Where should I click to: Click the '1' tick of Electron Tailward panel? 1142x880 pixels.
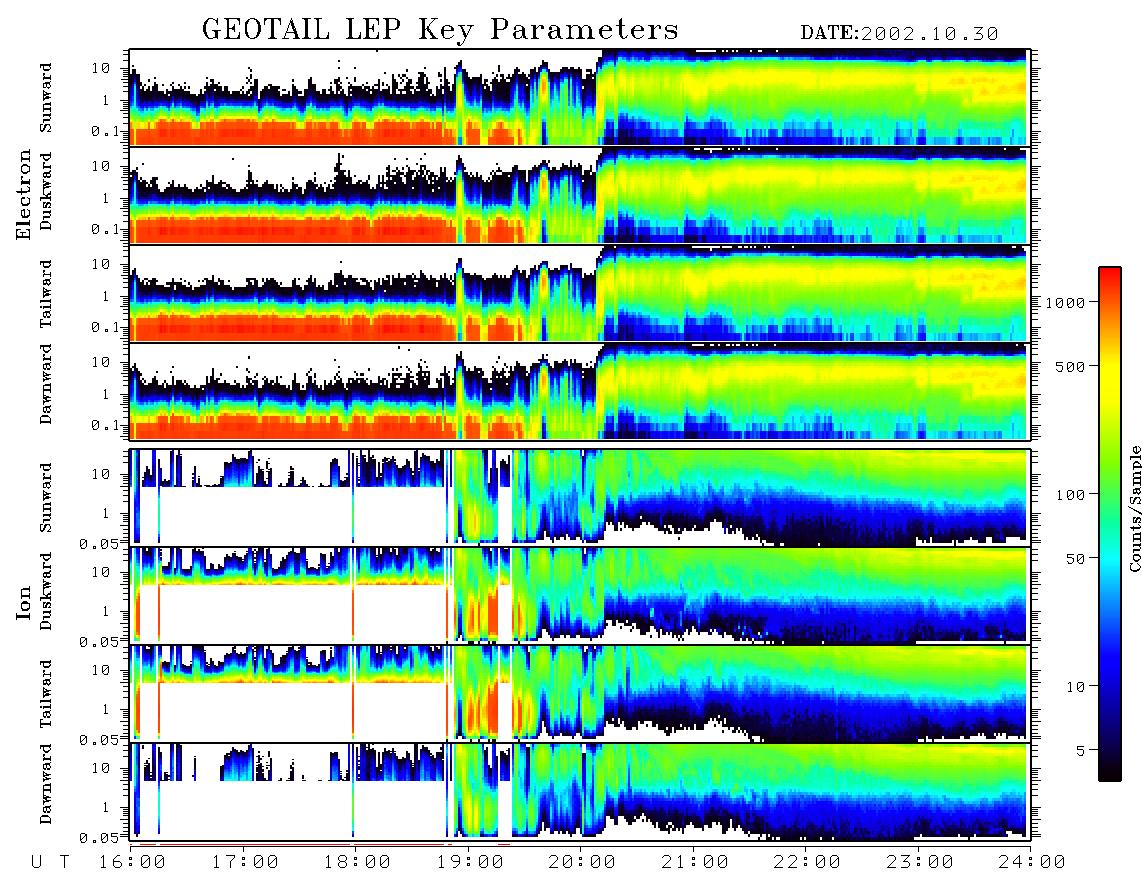pyautogui.click(x=106, y=296)
